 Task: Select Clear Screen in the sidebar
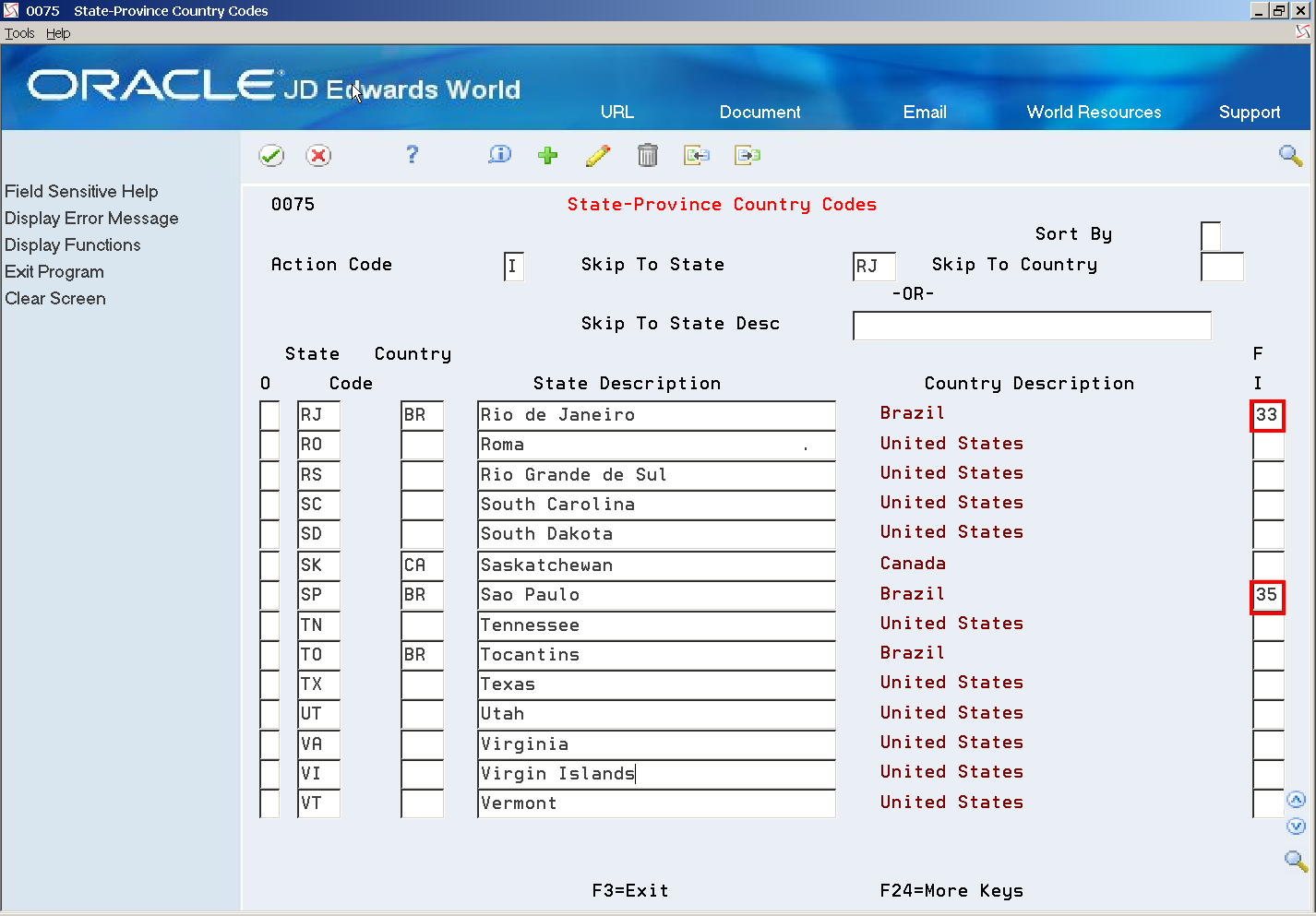pyautogui.click(x=55, y=298)
